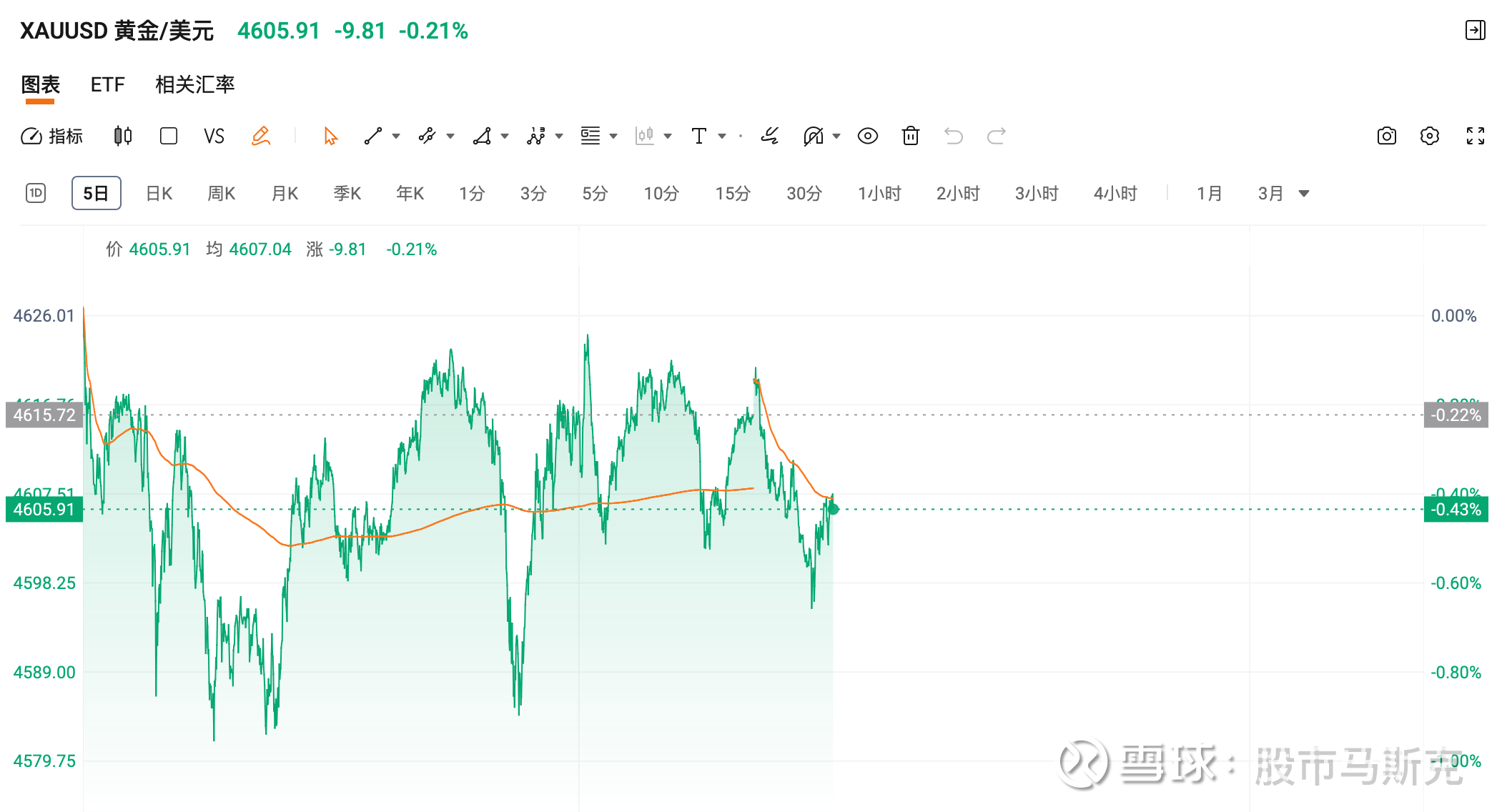Delete drawings with the trash icon
This screenshot has width=1507, height=812.
click(910, 136)
